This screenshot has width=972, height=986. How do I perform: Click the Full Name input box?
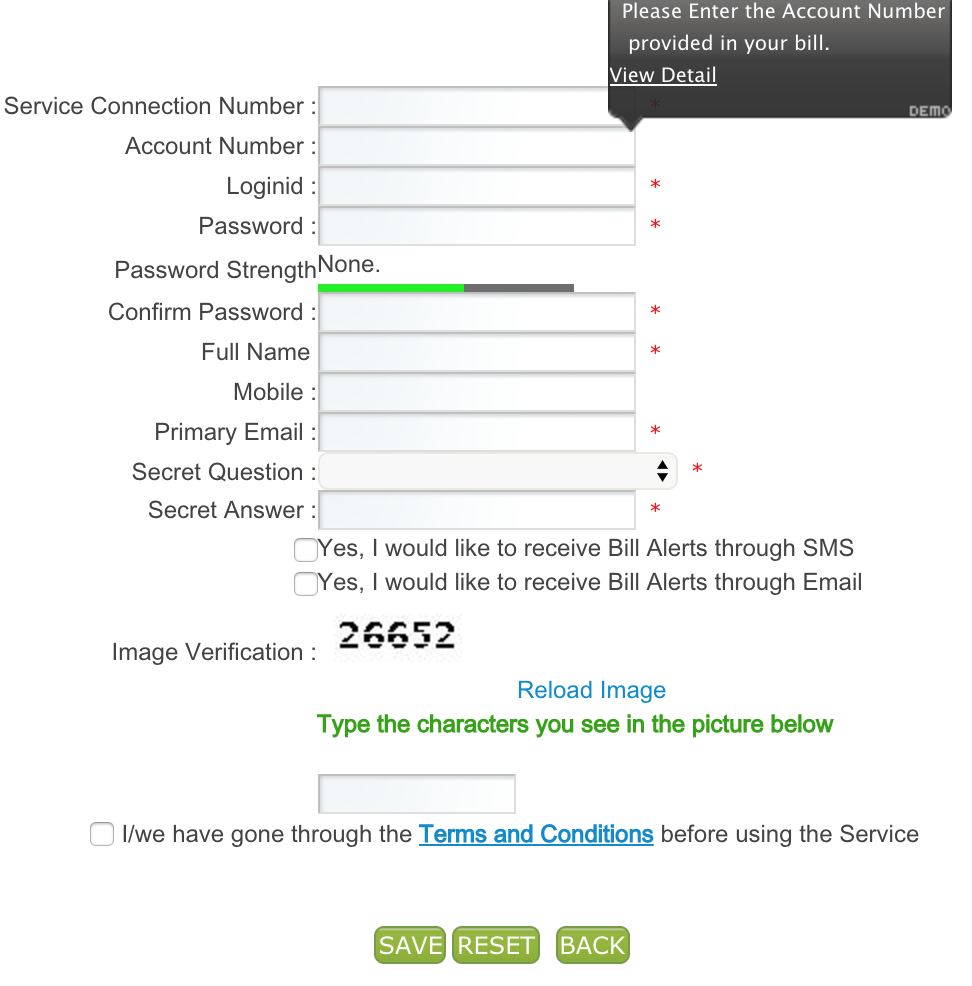[x=476, y=352]
